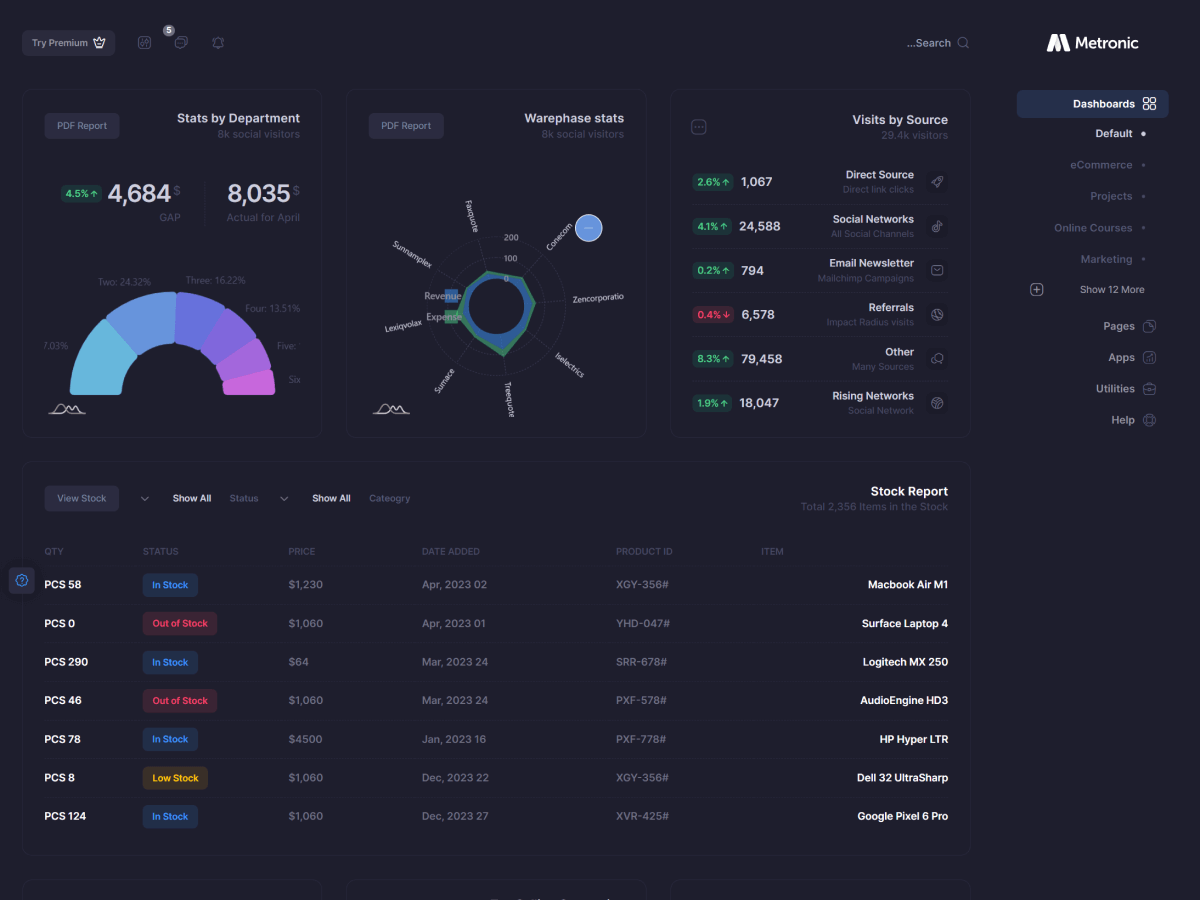Click the Referrals source icon
This screenshot has width=1200, height=900.
[937, 314]
